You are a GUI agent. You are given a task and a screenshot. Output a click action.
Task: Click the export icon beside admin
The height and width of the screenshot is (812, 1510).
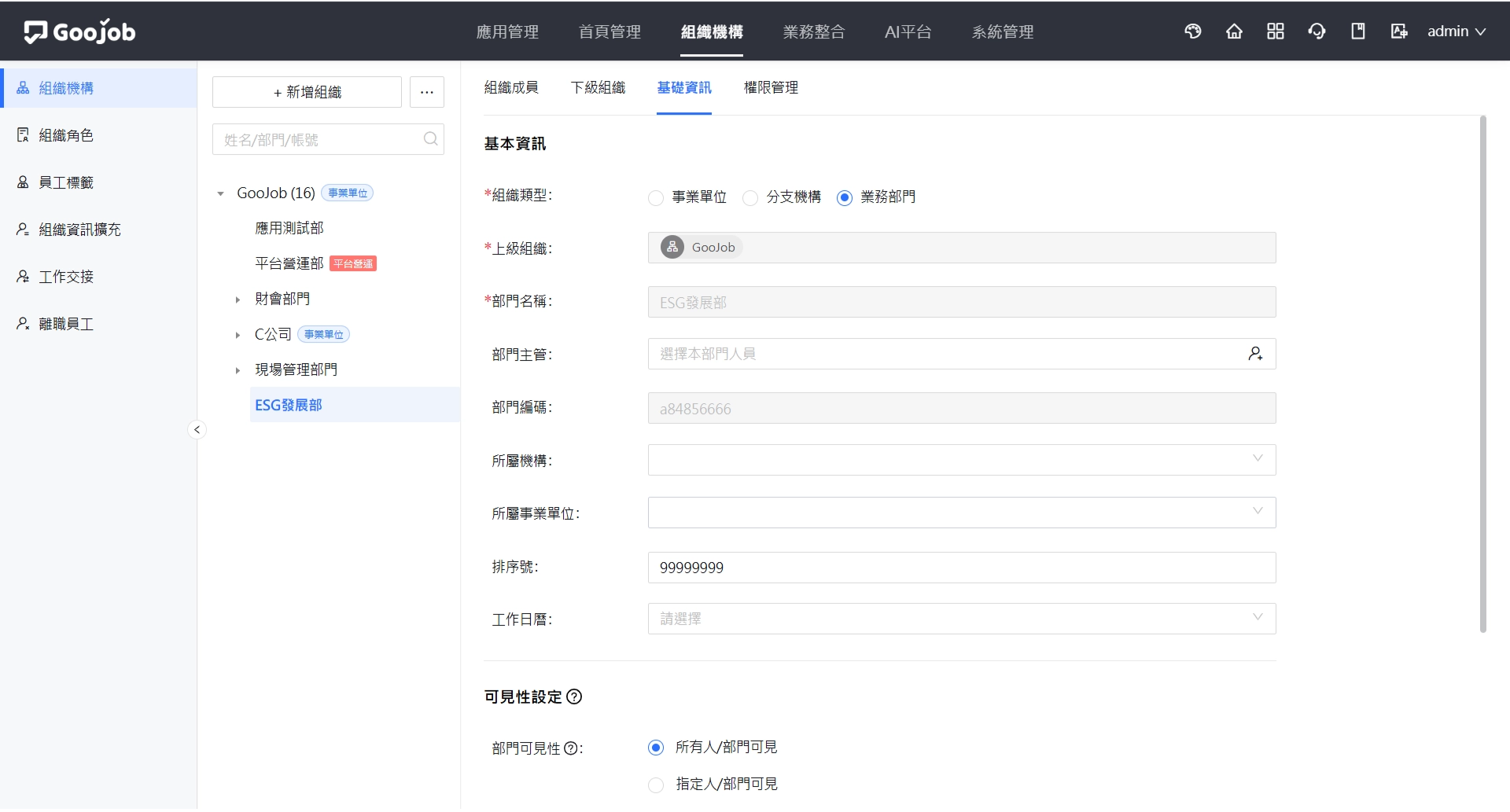point(1399,31)
